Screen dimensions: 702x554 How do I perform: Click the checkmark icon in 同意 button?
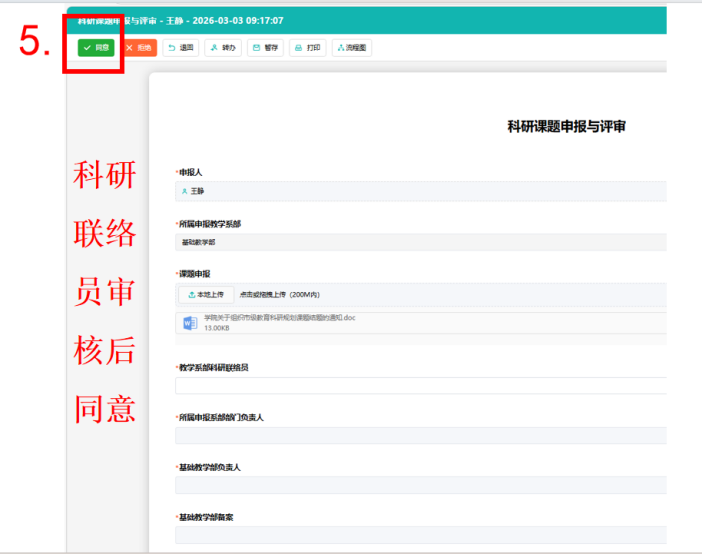coord(88,47)
